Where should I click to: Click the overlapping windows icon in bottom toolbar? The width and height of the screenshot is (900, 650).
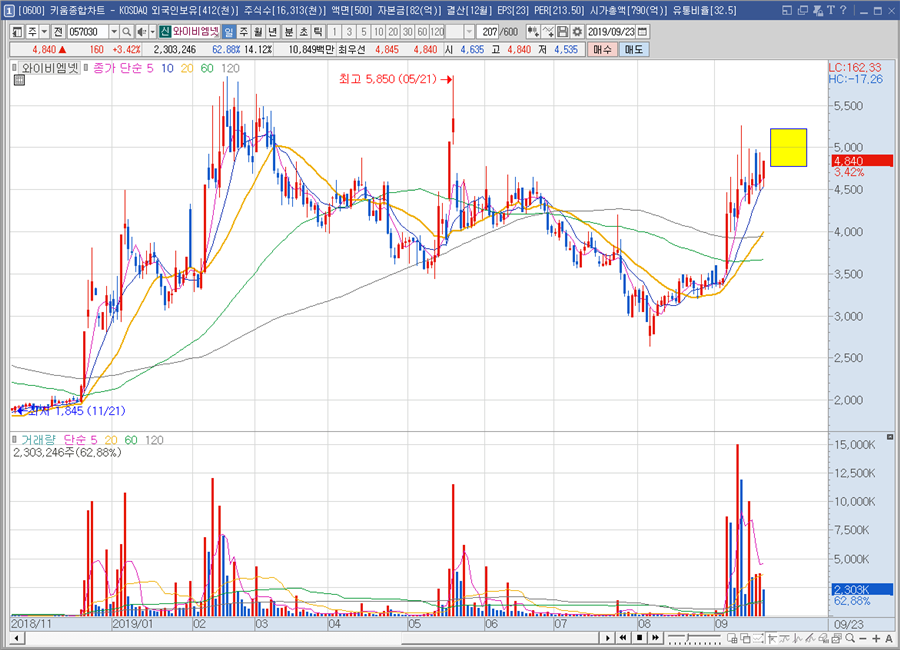click(746, 638)
